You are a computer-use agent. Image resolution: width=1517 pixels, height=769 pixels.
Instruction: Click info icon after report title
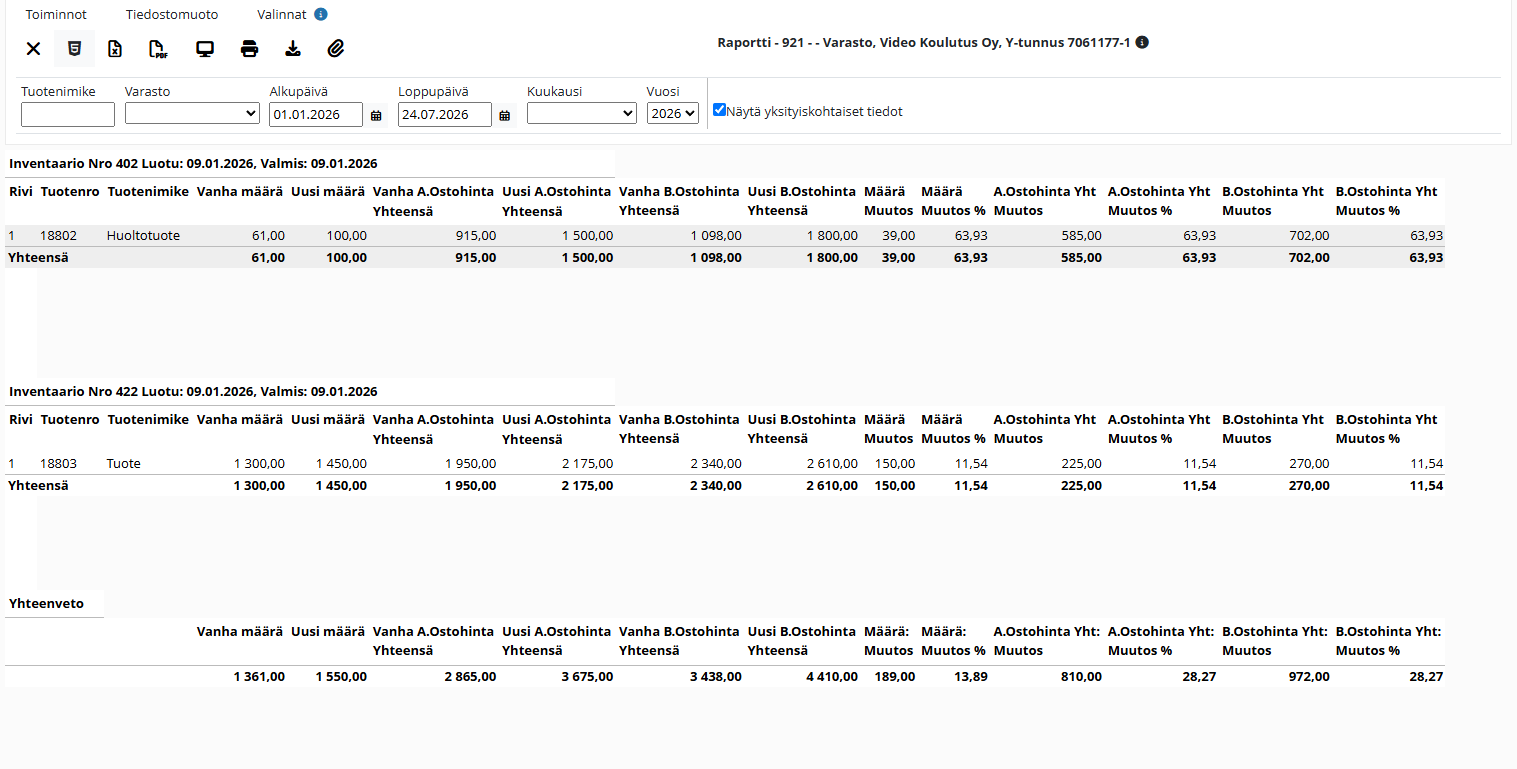(x=1142, y=43)
